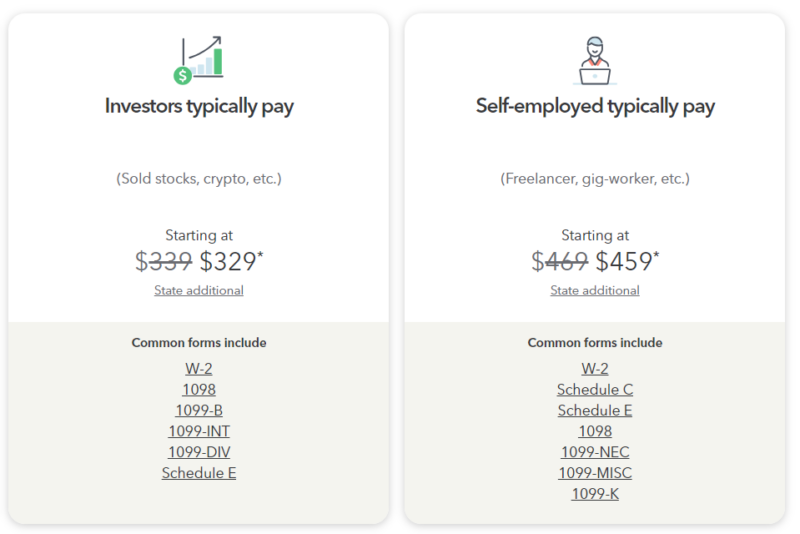Open Schedule E link in Self-employed card
The height and width of the screenshot is (534, 800).
pyautogui.click(x=595, y=410)
